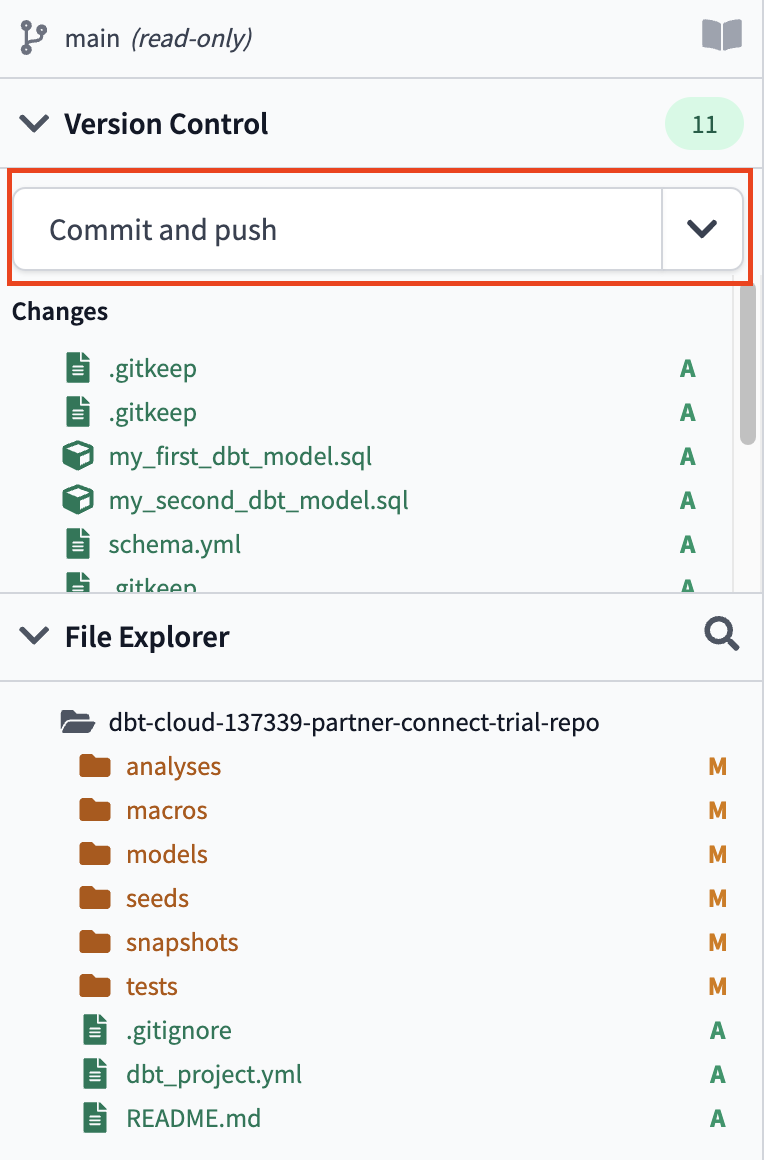Viewport: 770px width, 1160px height.
Task: Collapse the Version Control section
Action: pos(33,123)
